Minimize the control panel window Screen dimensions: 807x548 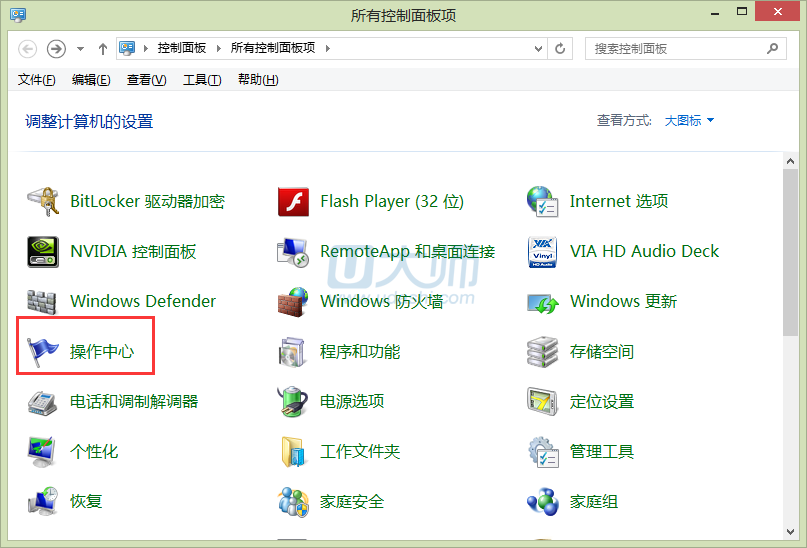(715, 12)
